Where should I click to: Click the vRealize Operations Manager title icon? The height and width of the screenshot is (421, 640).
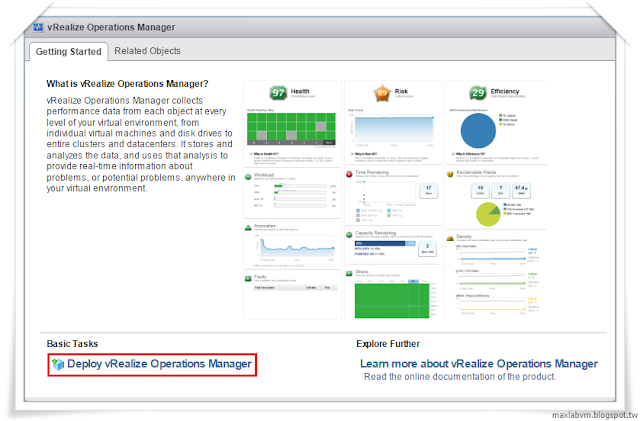[x=38, y=27]
